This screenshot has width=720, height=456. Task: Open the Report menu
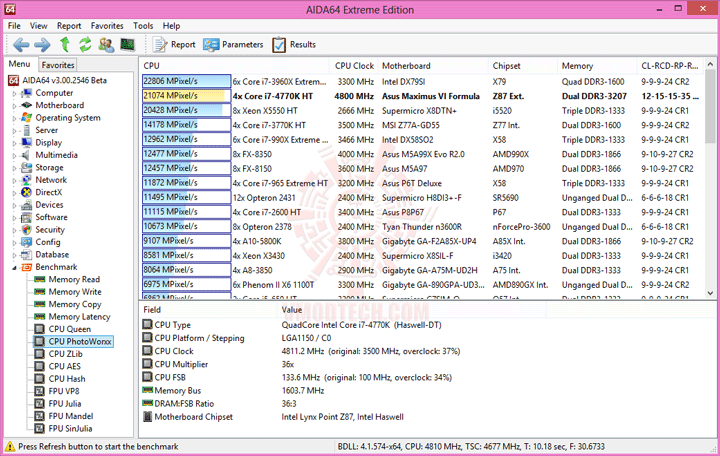click(69, 26)
